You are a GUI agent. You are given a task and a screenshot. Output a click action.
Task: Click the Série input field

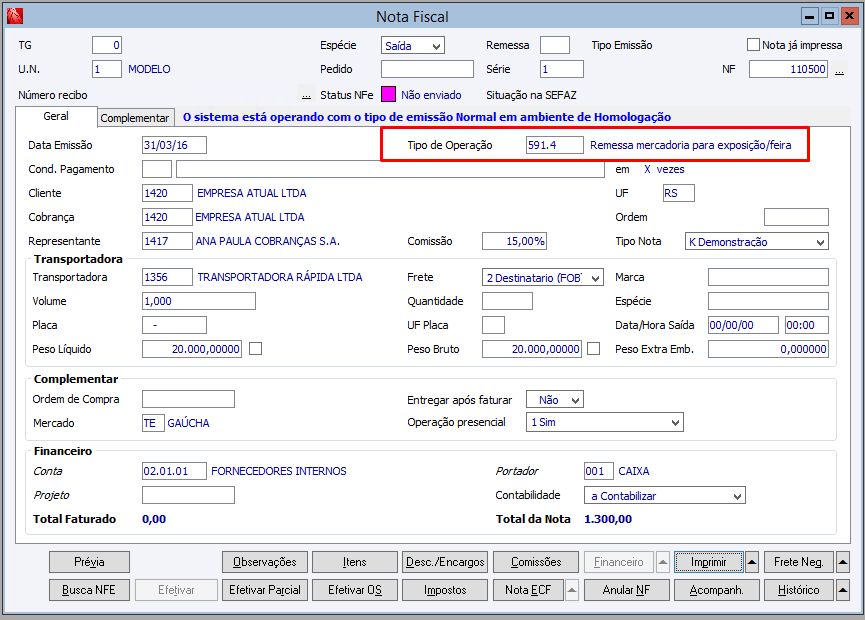562,69
